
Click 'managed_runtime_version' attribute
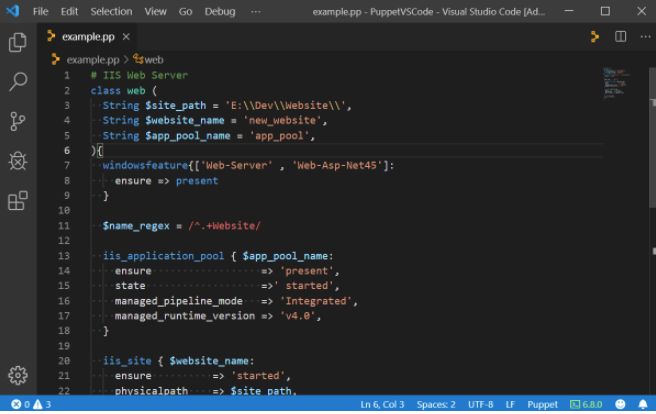pos(184,316)
